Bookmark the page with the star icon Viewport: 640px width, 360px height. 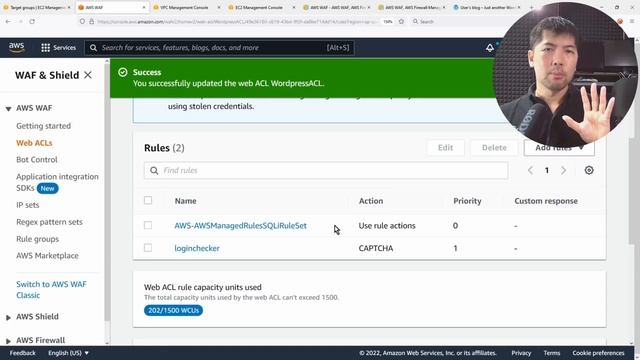pyautogui.click(x=401, y=21)
